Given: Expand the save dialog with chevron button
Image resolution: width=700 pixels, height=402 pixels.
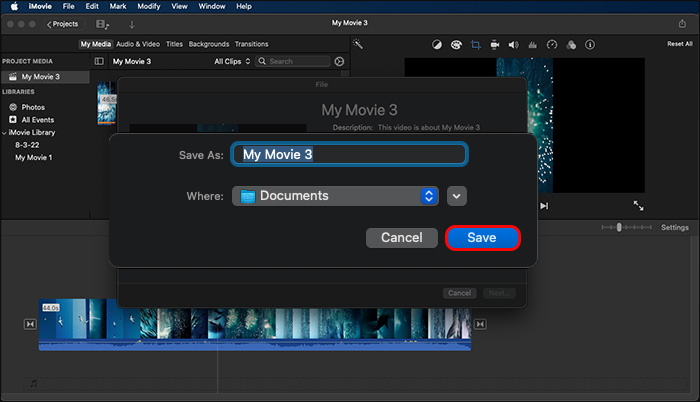Looking at the screenshot, I should tap(457, 196).
